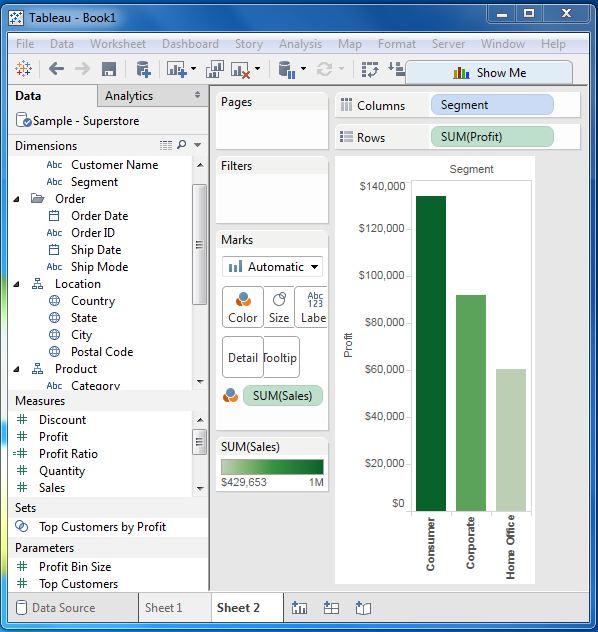Open the Size marks card
This screenshot has height=632, width=598.
click(x=279, y=307)
